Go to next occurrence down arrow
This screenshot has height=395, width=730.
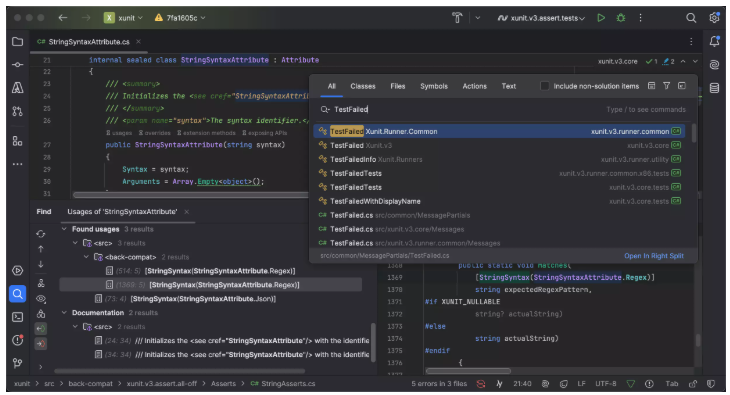[41, 264]
